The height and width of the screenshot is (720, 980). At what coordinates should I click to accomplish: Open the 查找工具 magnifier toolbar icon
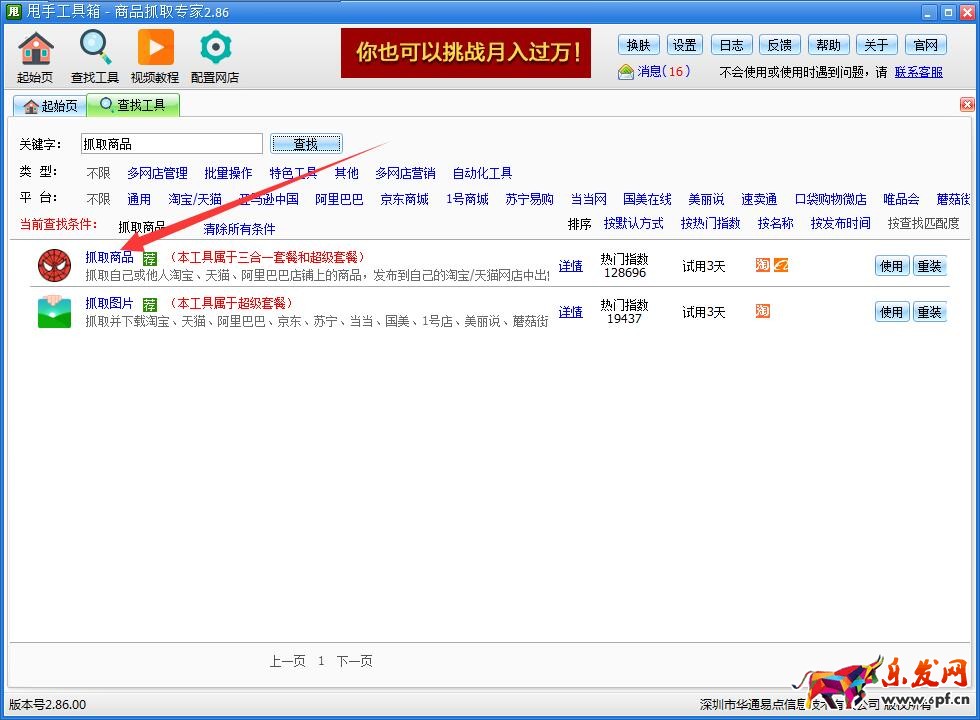(x=95, y=48)
